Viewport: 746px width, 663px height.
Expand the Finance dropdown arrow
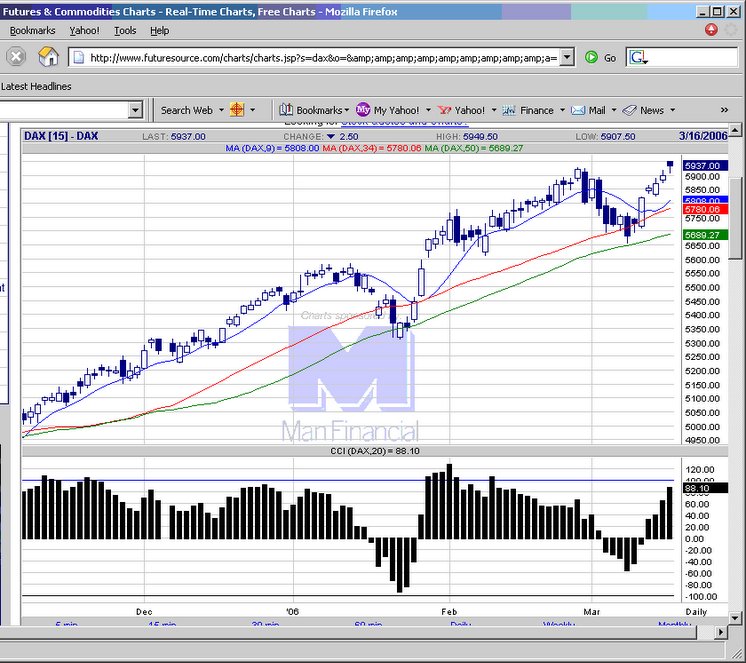(562, 110)
